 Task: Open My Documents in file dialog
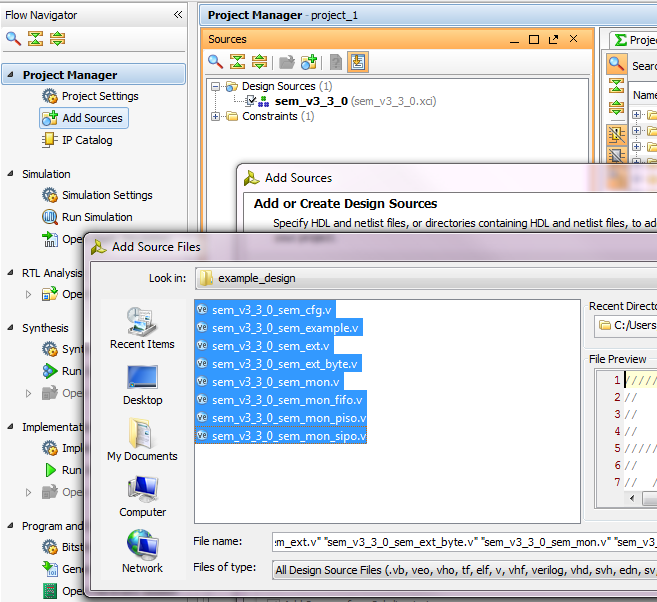tap(142, 441)
